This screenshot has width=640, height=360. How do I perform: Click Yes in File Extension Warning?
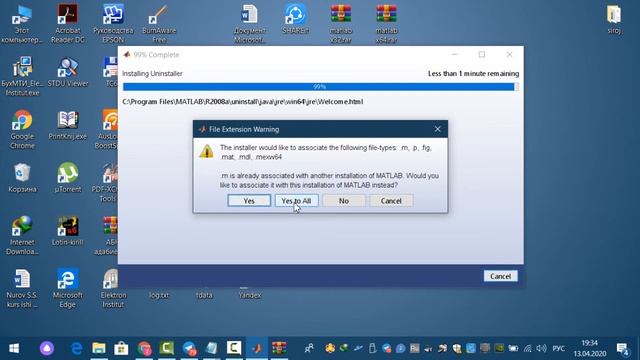pyautogui.click(x=249, y=201)
